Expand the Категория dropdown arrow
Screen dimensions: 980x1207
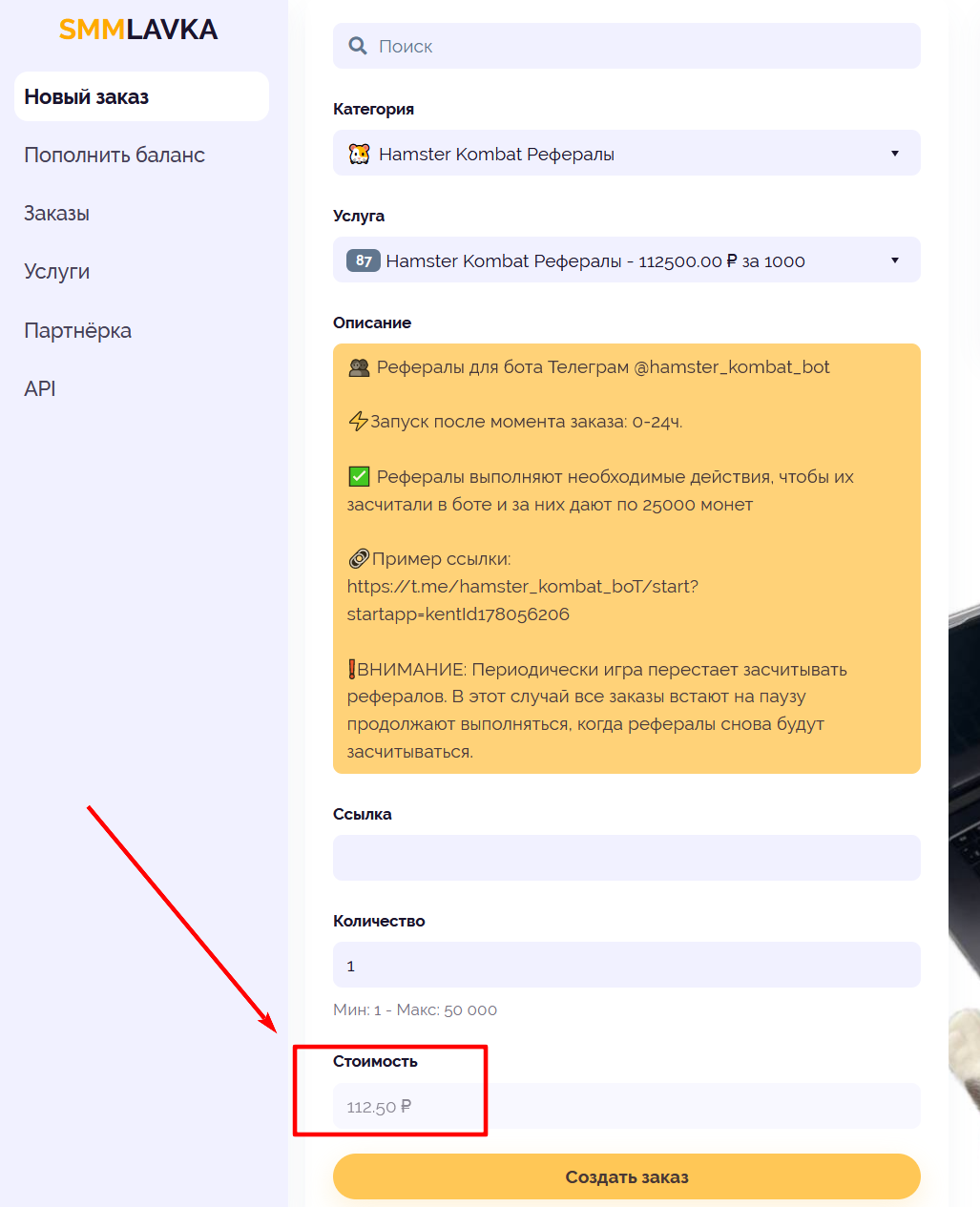tap(895, 154)
